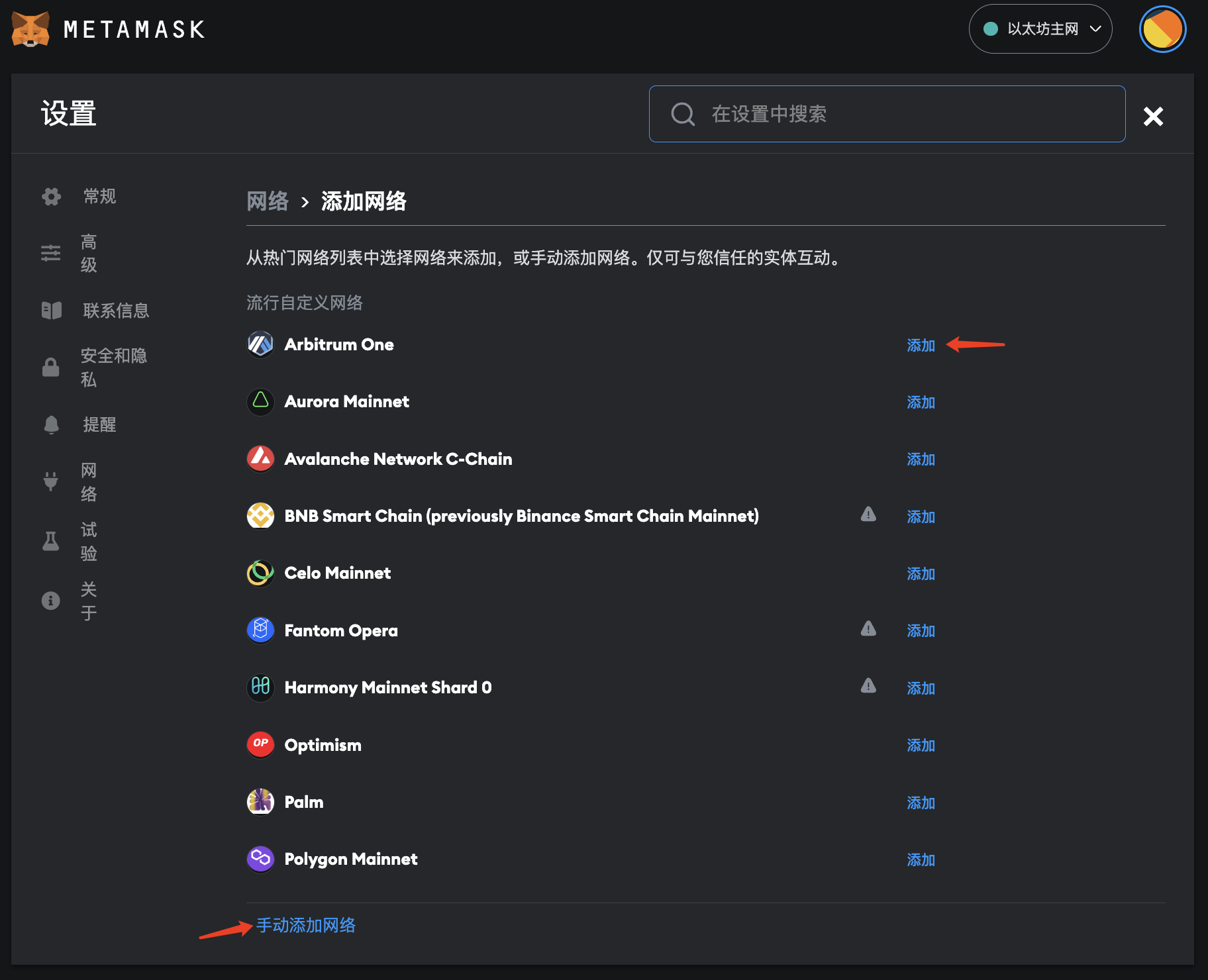Image resolution: width=1208 pixels, height=980 pixels.
Task: Click the Celo Mainnet network name
Action: 338,573
